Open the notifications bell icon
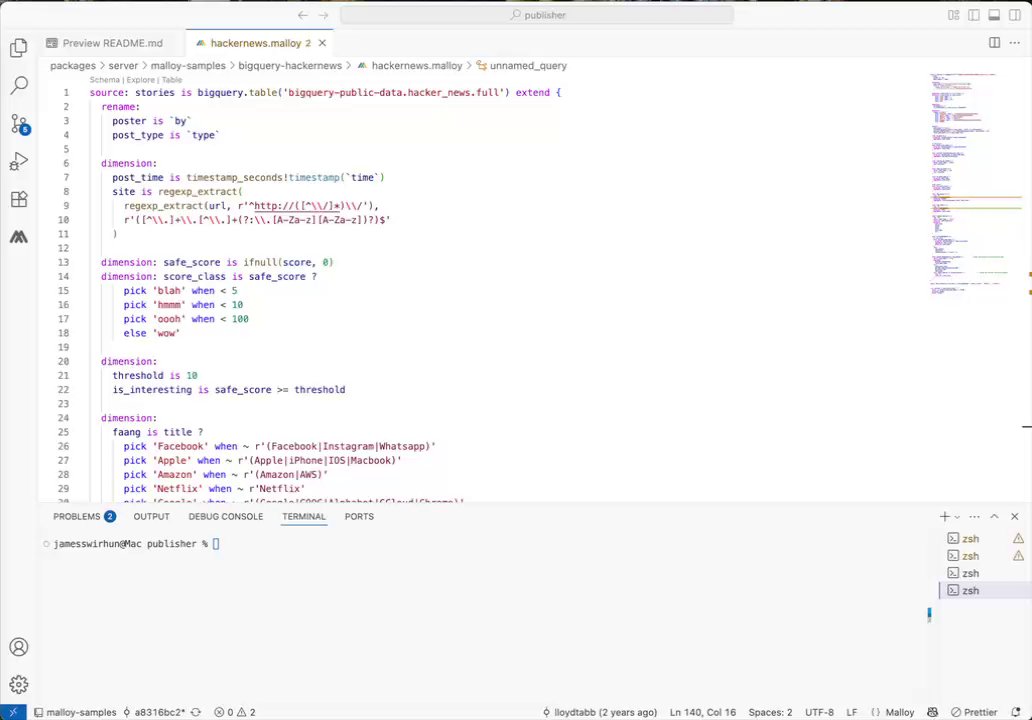This screenshot has height=720, width=1032. click(x=1016, y=712)
